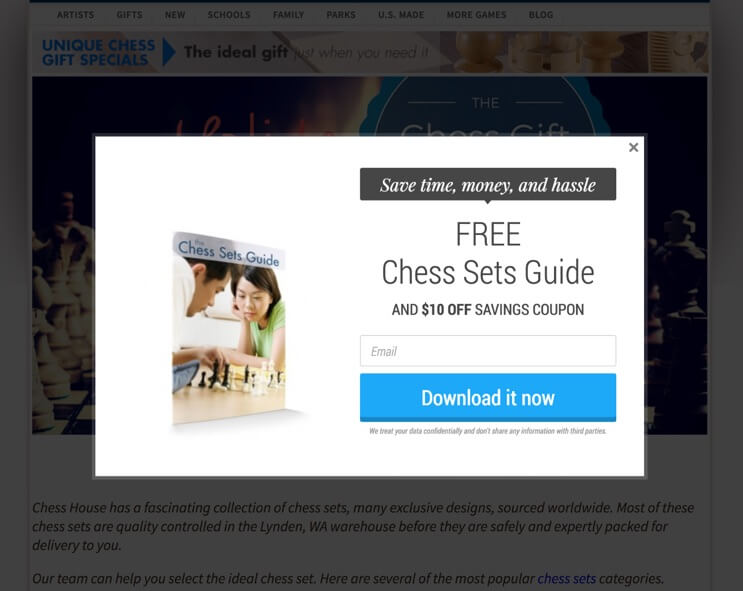Close the popup with the X icon
743x591 pixels.
(633, 147)
